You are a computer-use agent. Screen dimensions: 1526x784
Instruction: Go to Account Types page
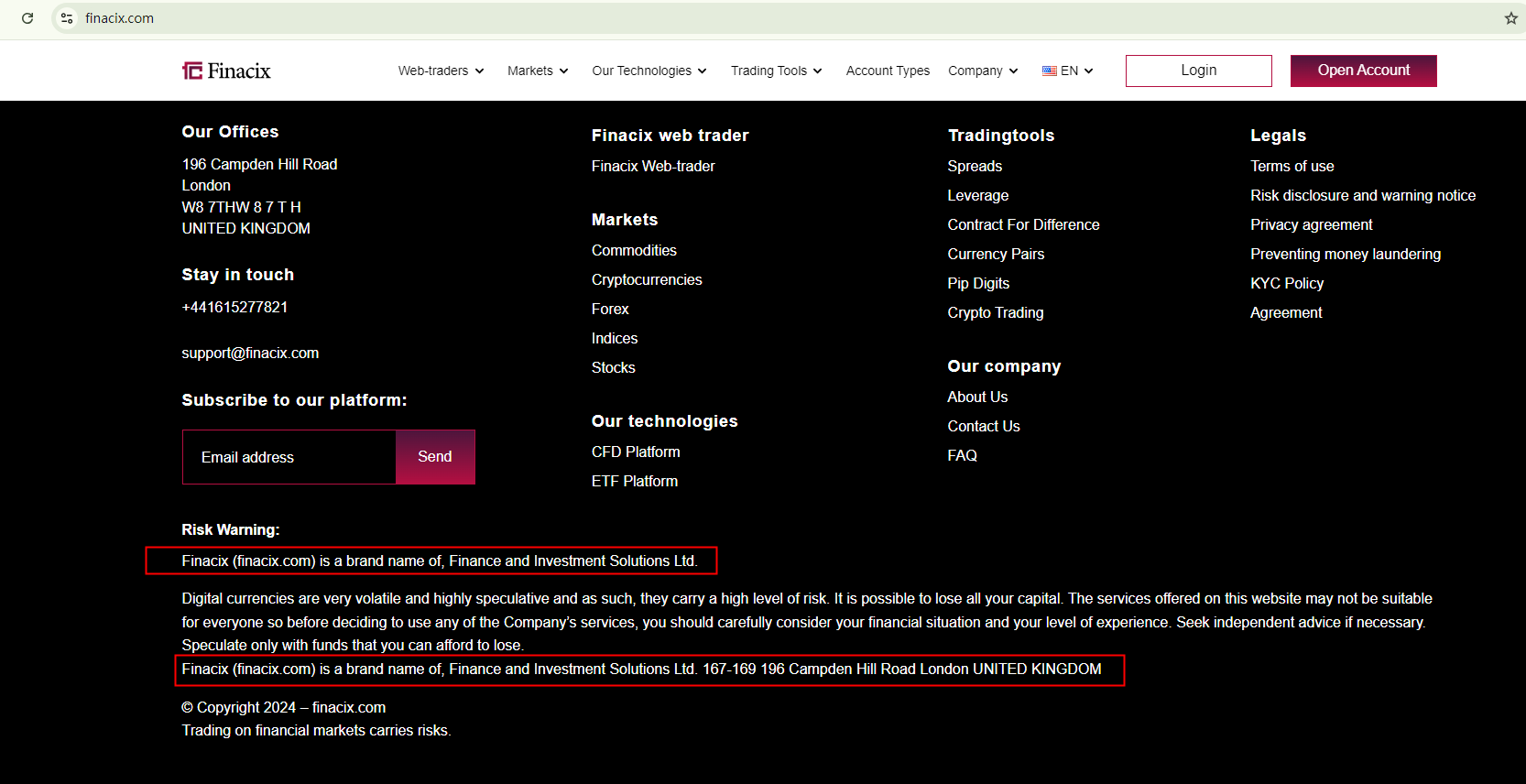(888, 71)
